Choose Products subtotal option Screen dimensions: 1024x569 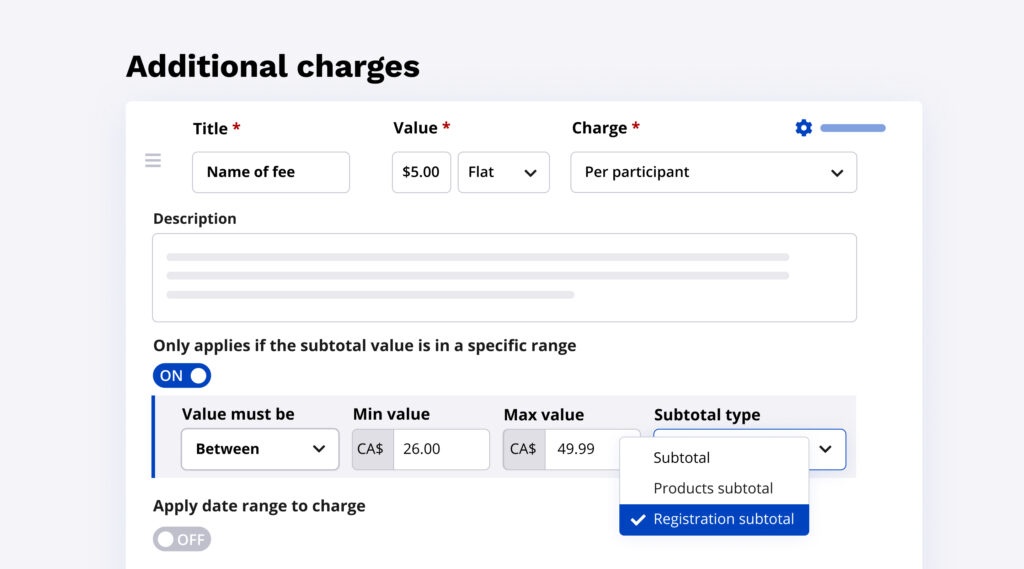713,489
